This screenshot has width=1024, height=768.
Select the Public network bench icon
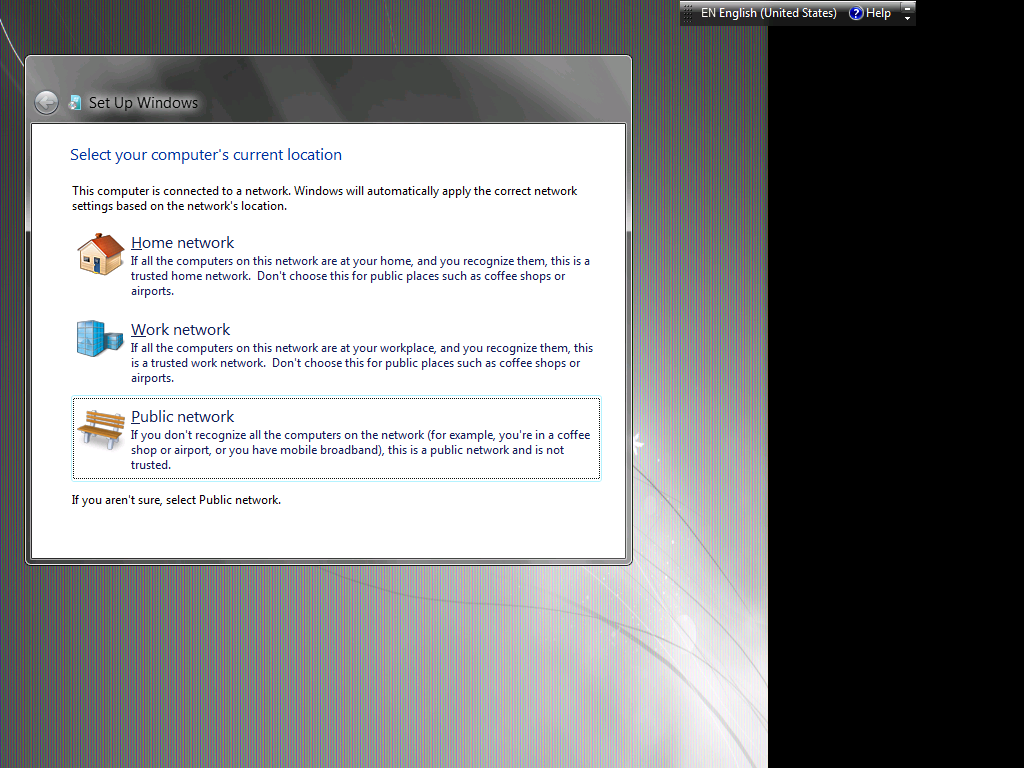(x=101, y=429)
